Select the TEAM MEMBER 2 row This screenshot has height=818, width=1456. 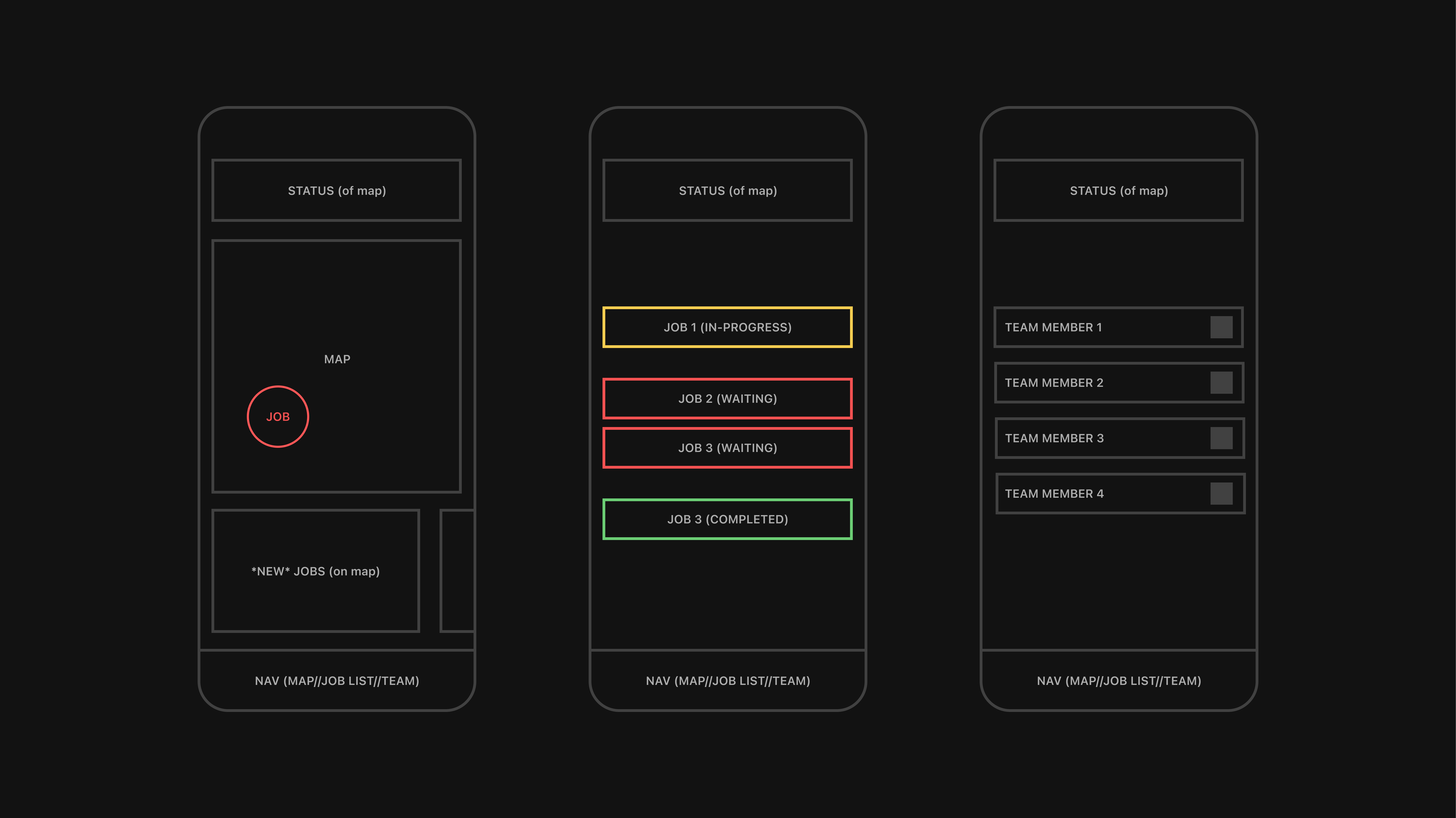[1119, 383]
